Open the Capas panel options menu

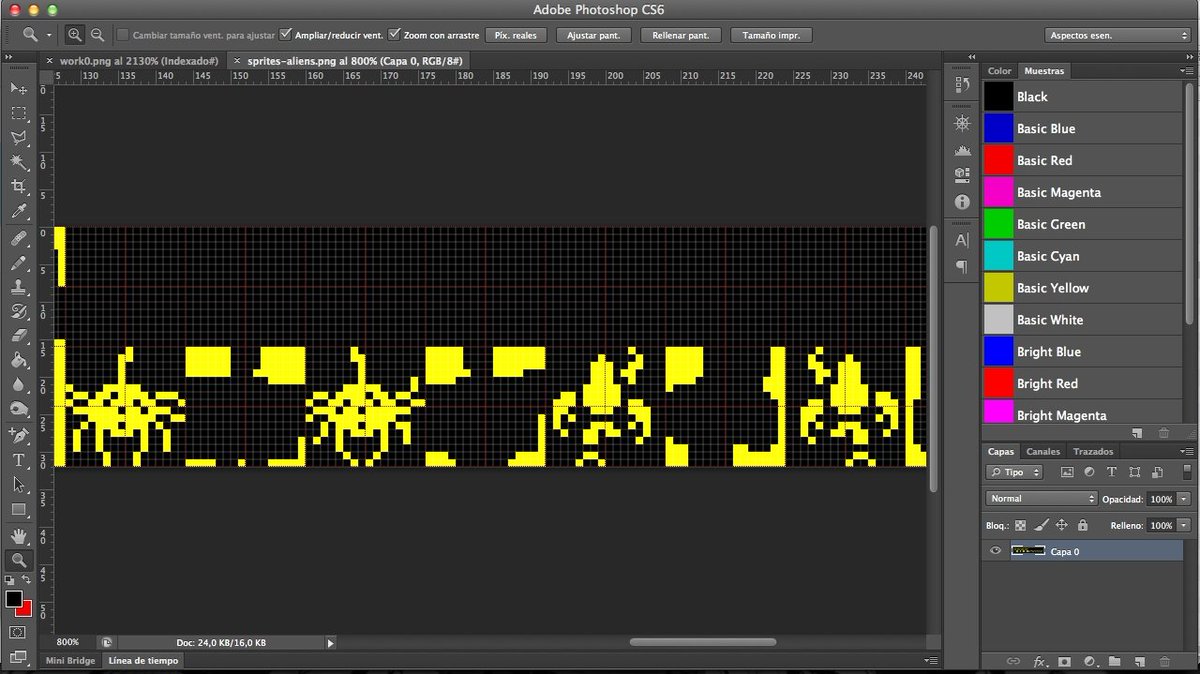pos(1186,451)
